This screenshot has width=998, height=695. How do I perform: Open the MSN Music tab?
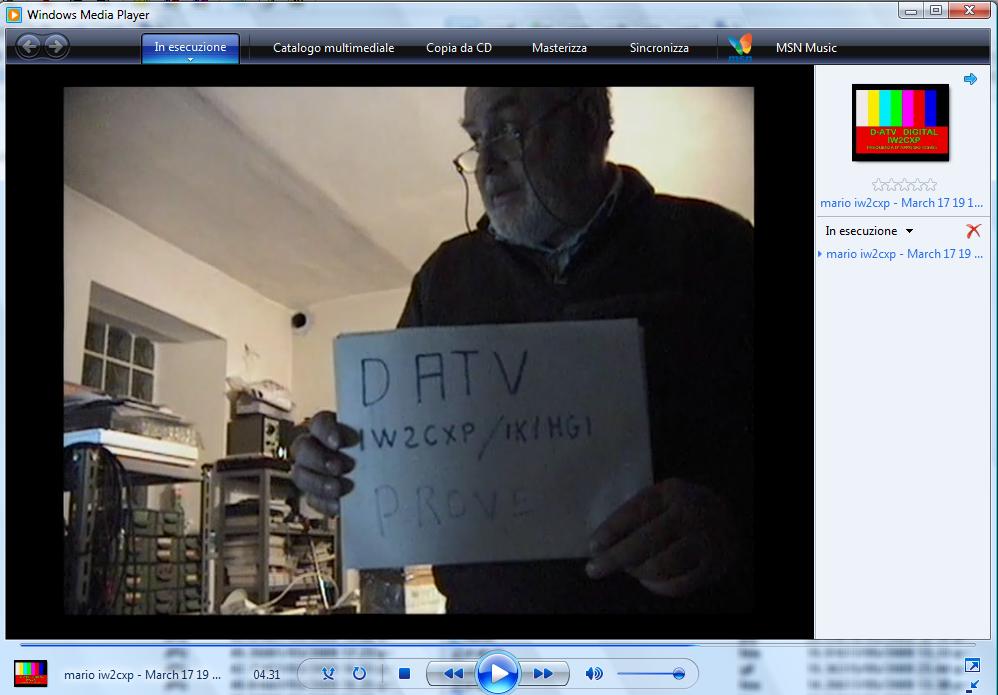tap(806, 48)
